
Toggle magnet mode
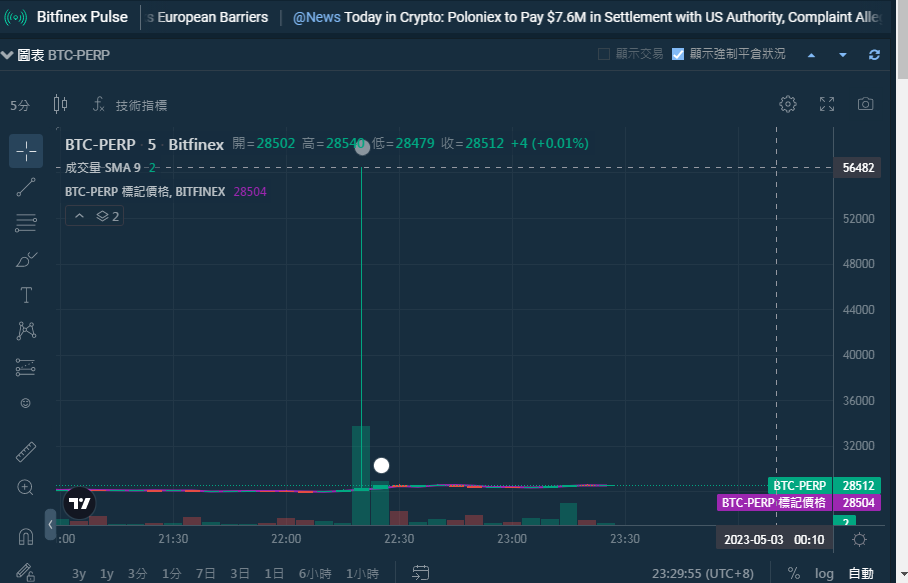(26, 537)
